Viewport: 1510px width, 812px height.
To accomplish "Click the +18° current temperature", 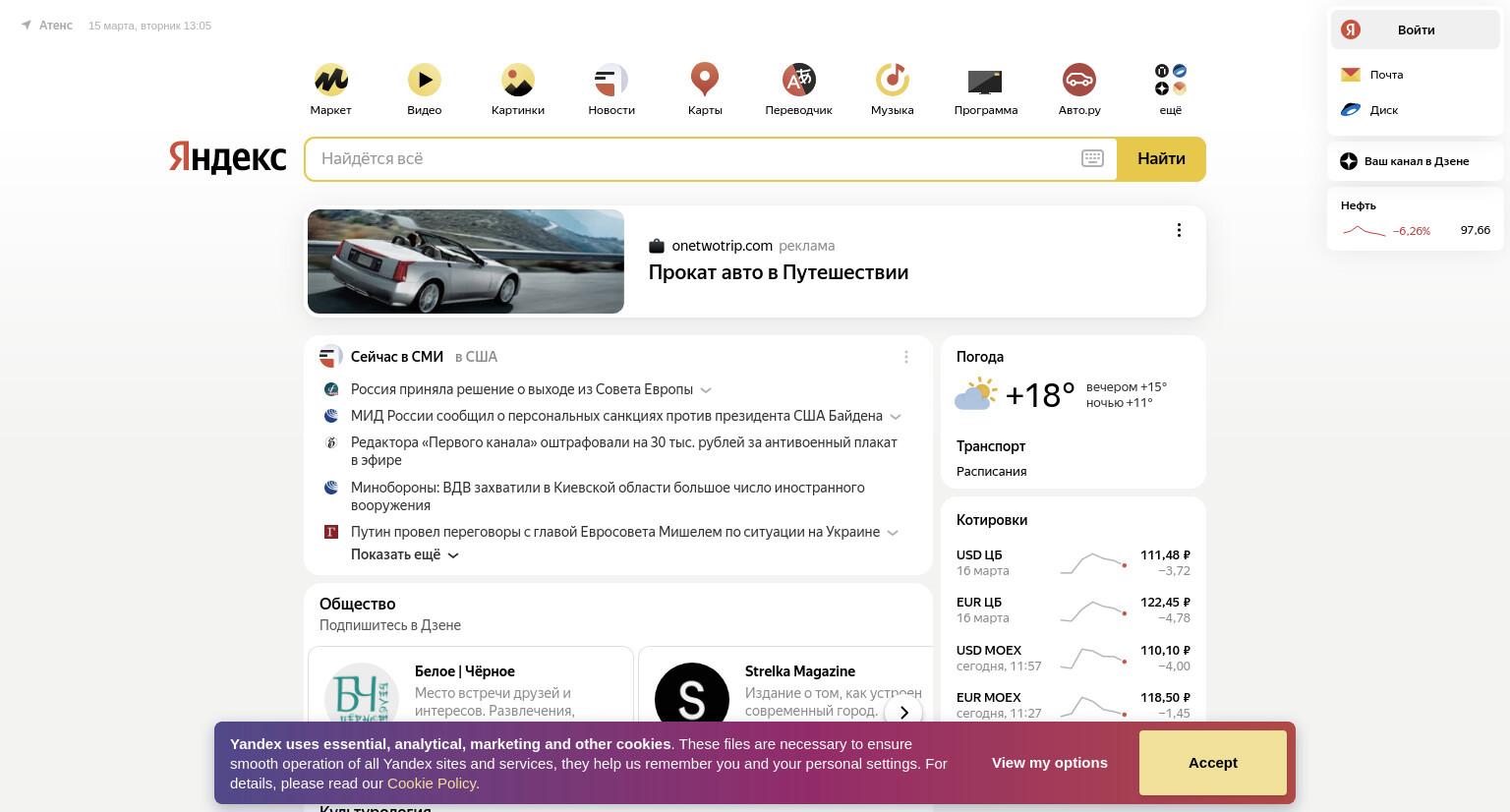I will tap(1040, 394).
